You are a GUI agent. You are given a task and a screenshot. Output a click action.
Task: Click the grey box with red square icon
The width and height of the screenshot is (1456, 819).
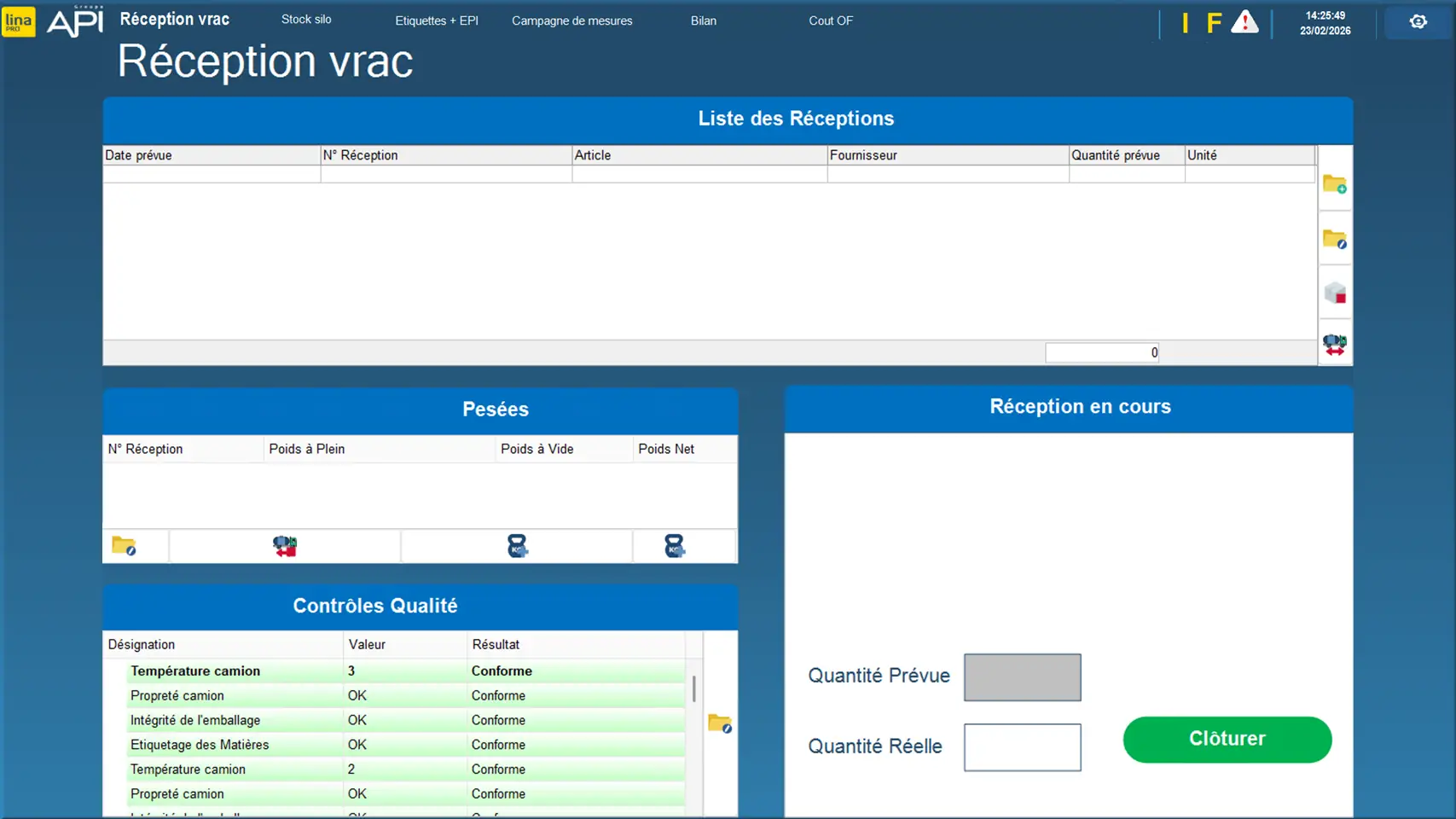click(1334, 293)
